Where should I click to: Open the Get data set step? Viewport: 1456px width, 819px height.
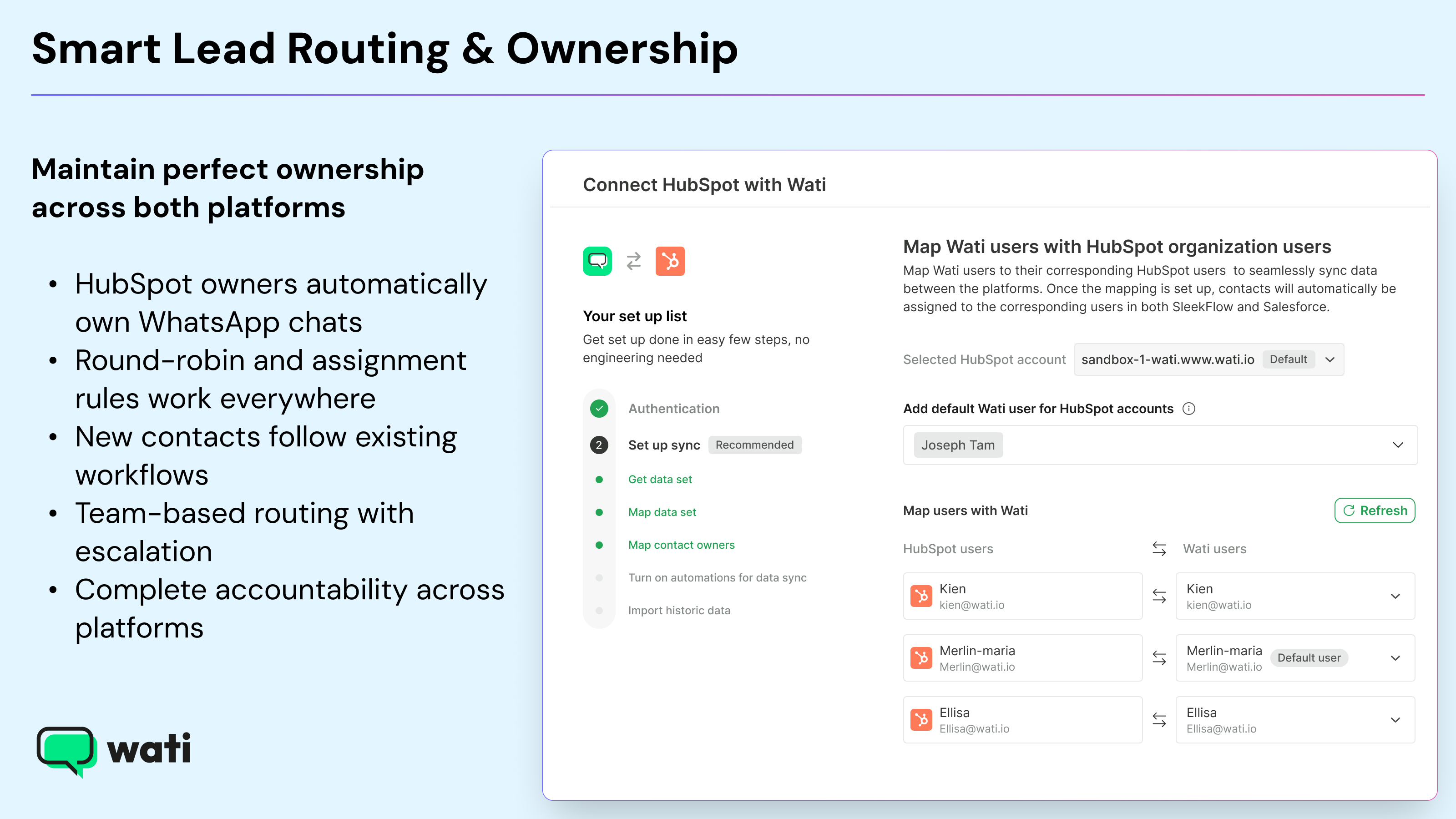660,479
